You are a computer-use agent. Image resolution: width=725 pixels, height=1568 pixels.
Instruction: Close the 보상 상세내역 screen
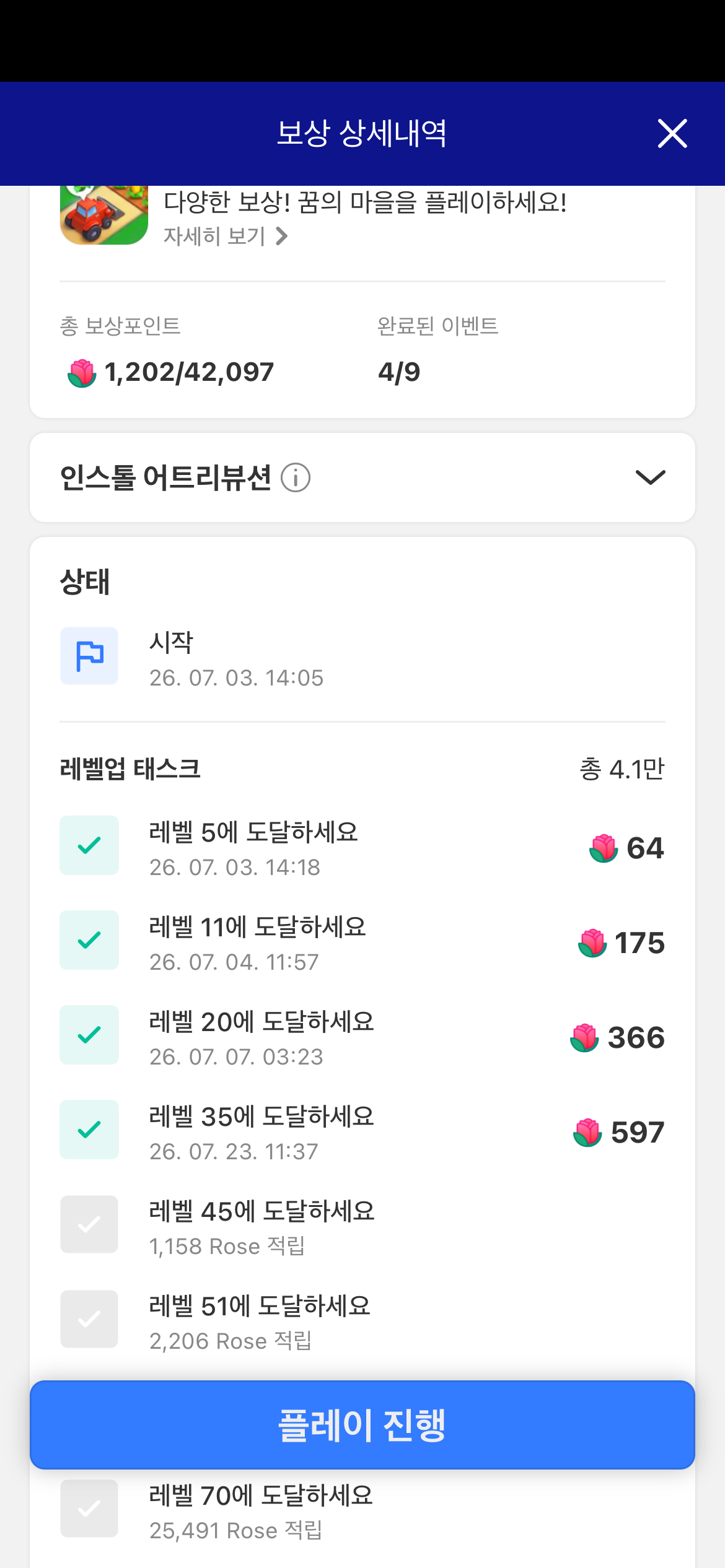(672, 134)
